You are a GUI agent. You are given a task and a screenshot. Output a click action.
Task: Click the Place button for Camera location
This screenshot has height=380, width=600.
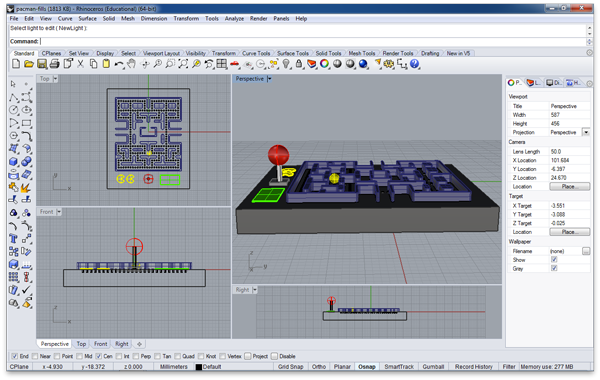569,187
